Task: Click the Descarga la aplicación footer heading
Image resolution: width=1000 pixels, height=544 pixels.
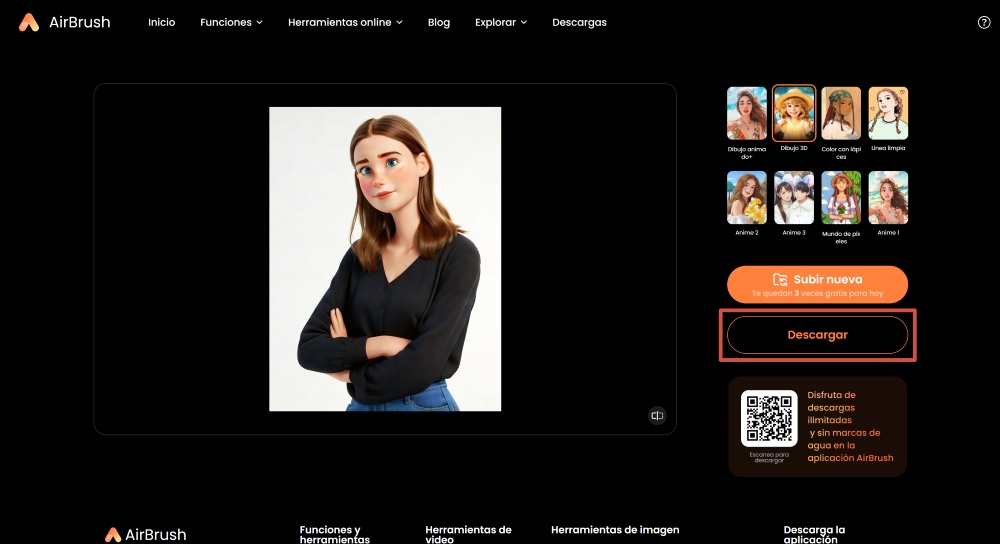Action: [x=814, y=534]
